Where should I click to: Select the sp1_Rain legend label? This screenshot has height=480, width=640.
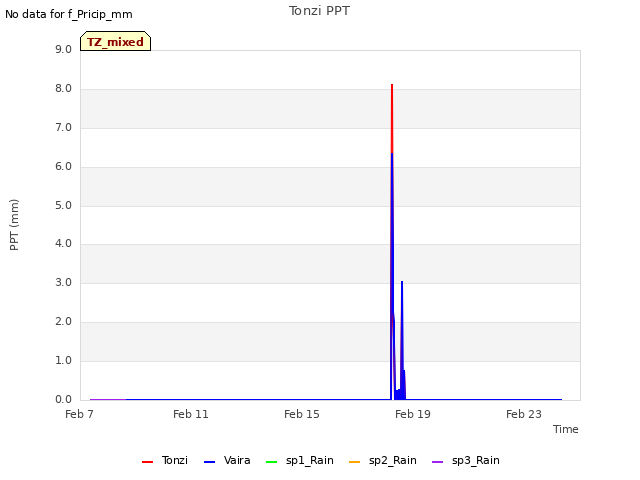(310, 460)
